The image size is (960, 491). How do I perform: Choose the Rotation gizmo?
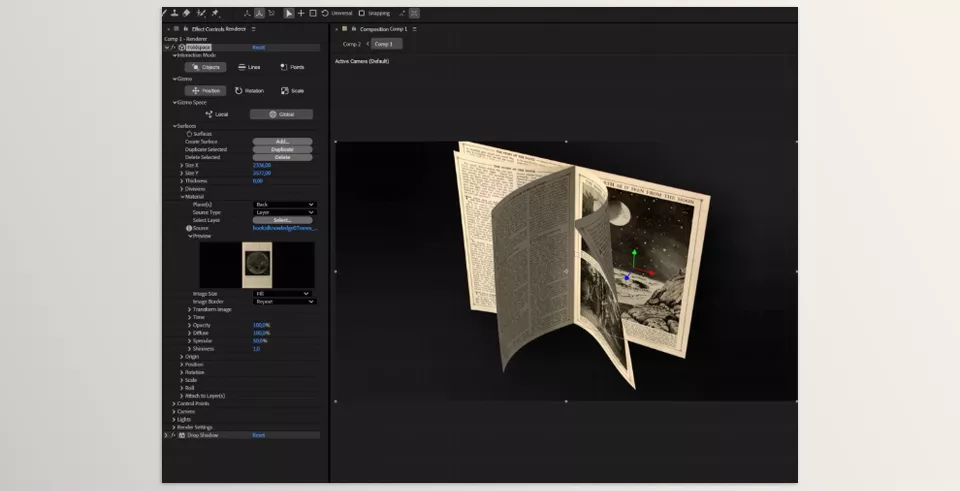click(x=249, y=91)
